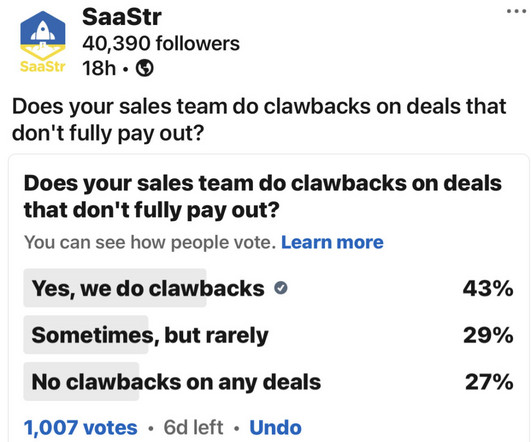Select the 'Sometimes, but rarely' poll option
The height and width of the screenshot is (442, 531).
[x=269, y=335]
